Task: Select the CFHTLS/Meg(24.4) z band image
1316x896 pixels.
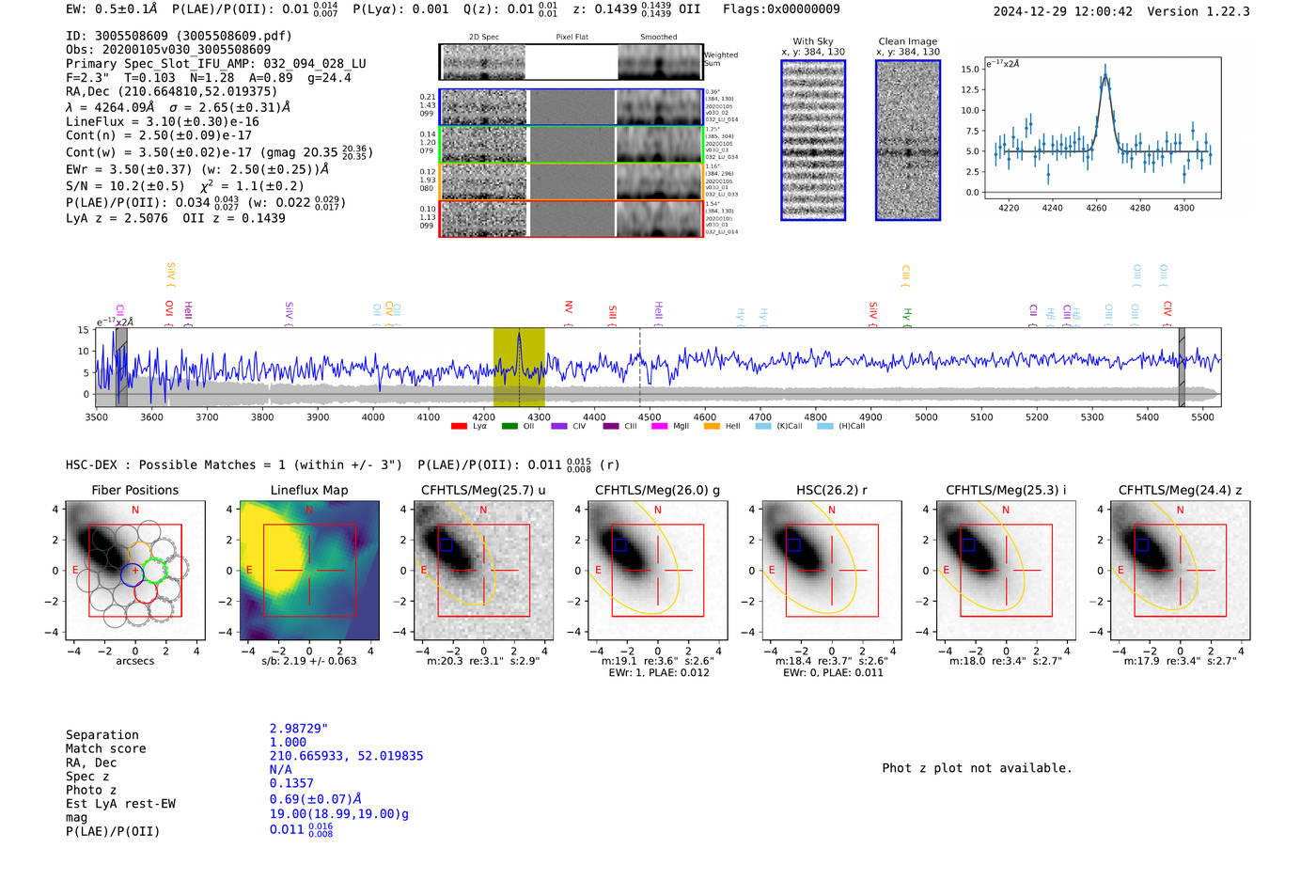Action: click(1181, 570)
